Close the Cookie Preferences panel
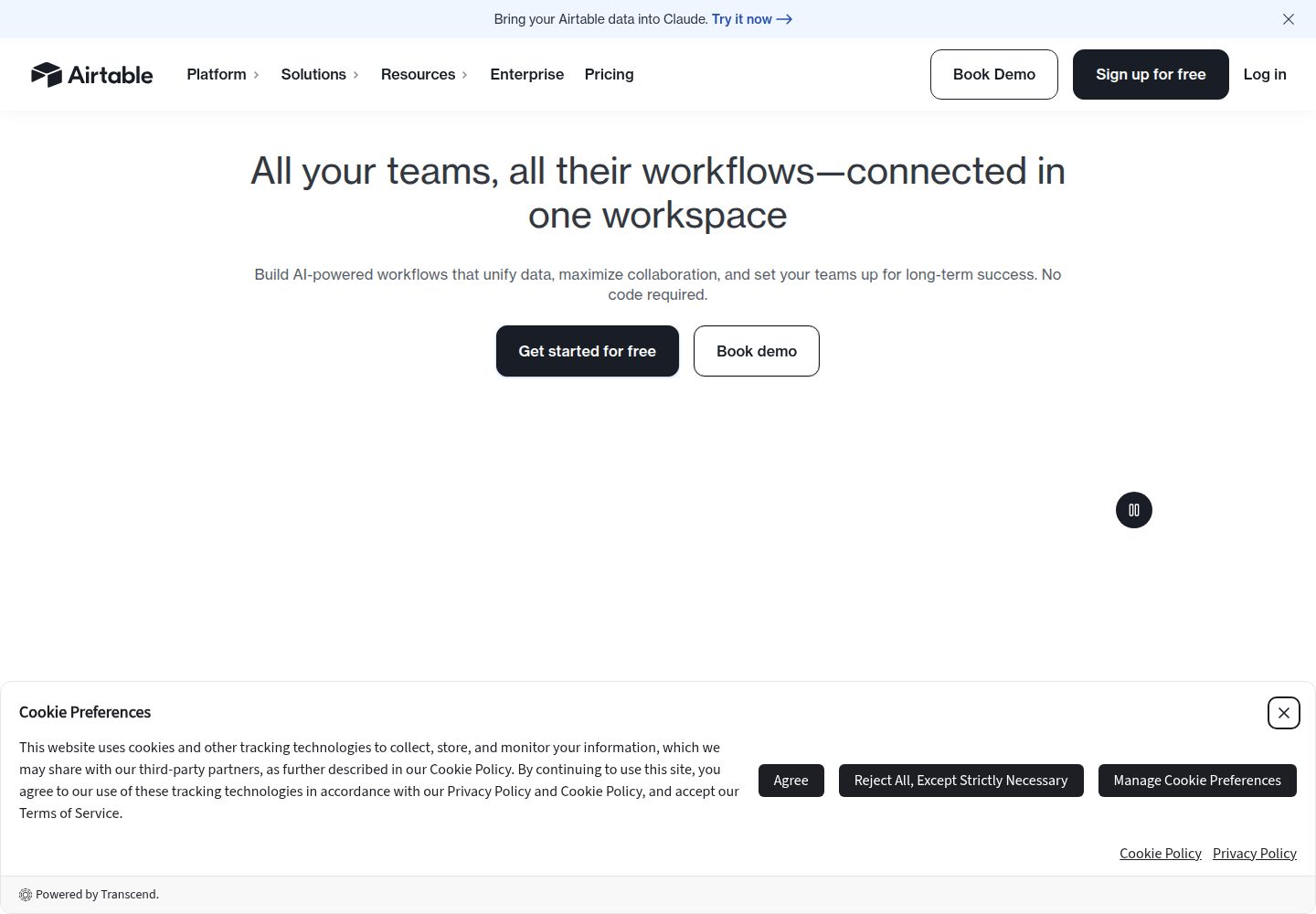Image resolution: width=1316 pixels, height=914 pixels. point(1283,713)
